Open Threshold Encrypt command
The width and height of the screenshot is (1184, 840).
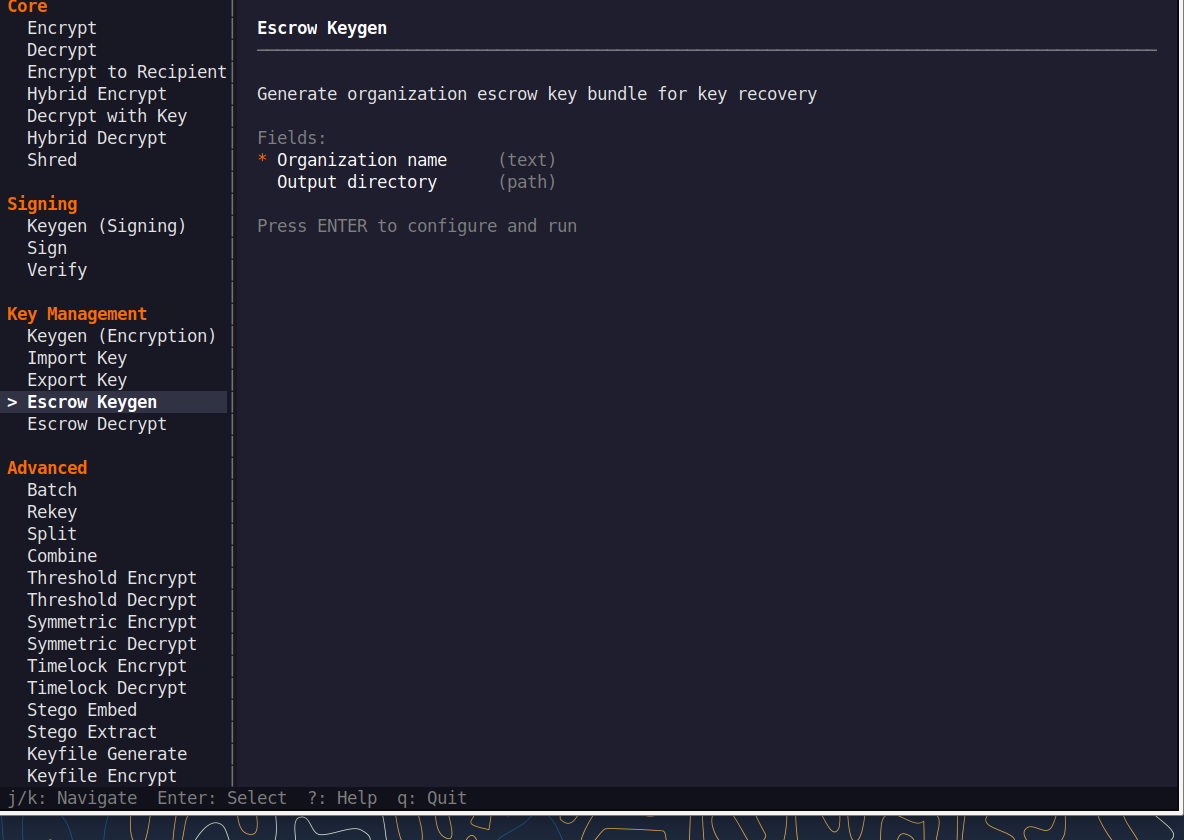point(112,577)
